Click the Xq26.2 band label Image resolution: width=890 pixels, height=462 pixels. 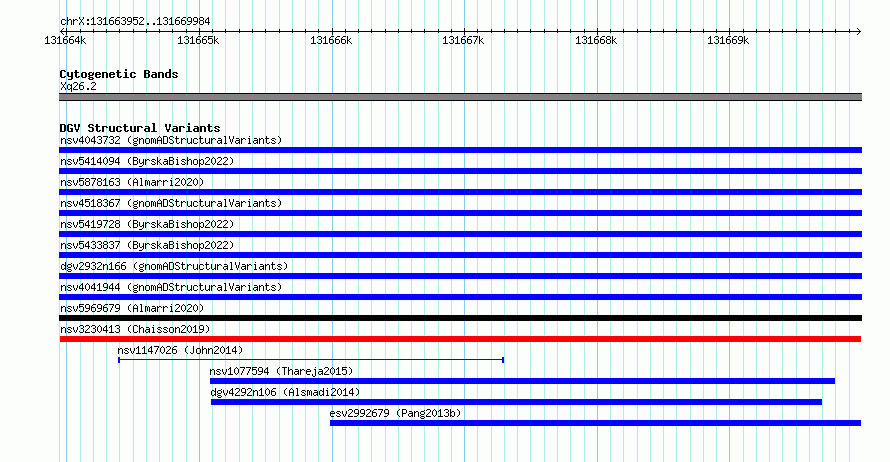pos(78,86)
